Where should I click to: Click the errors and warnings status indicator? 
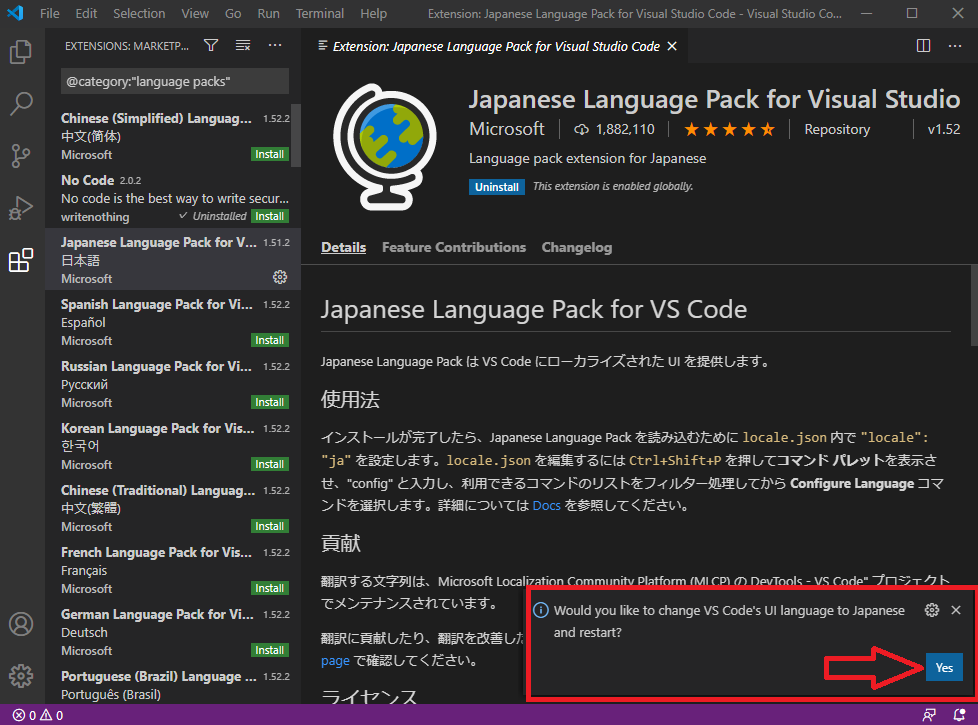click(x=39, y=715)
